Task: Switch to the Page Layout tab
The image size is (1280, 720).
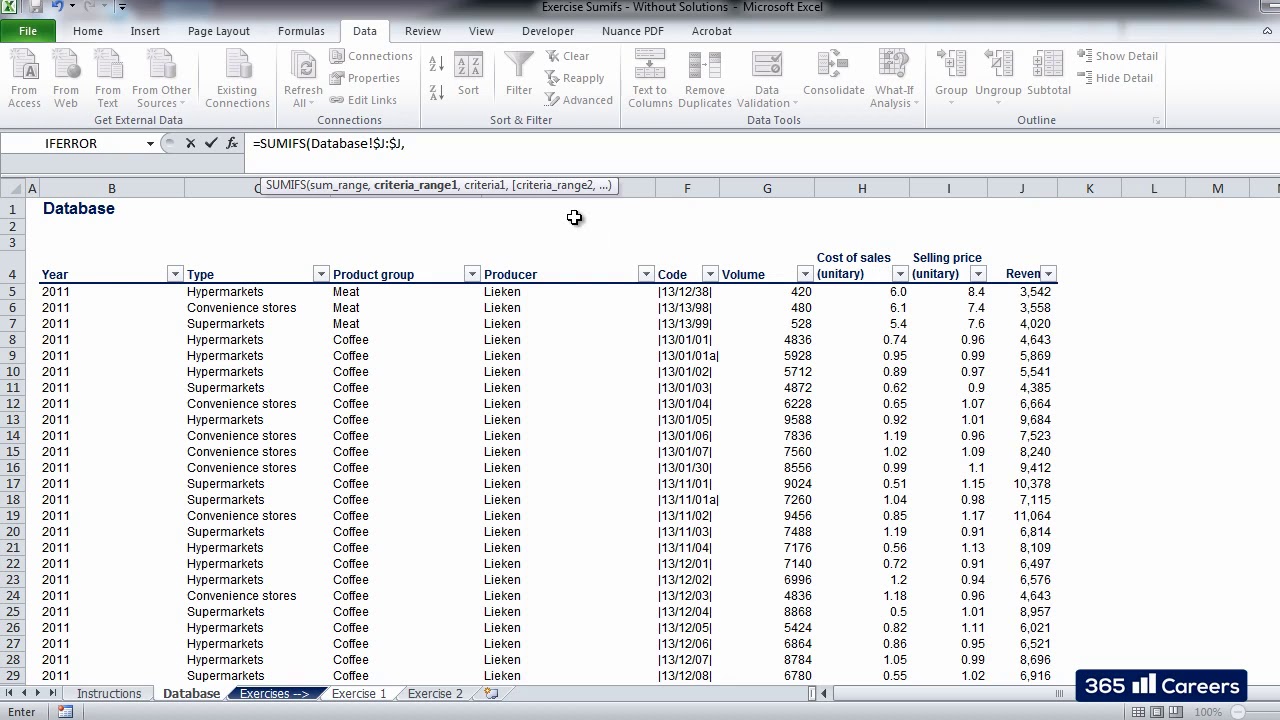Action: click(x=219, y=31)
